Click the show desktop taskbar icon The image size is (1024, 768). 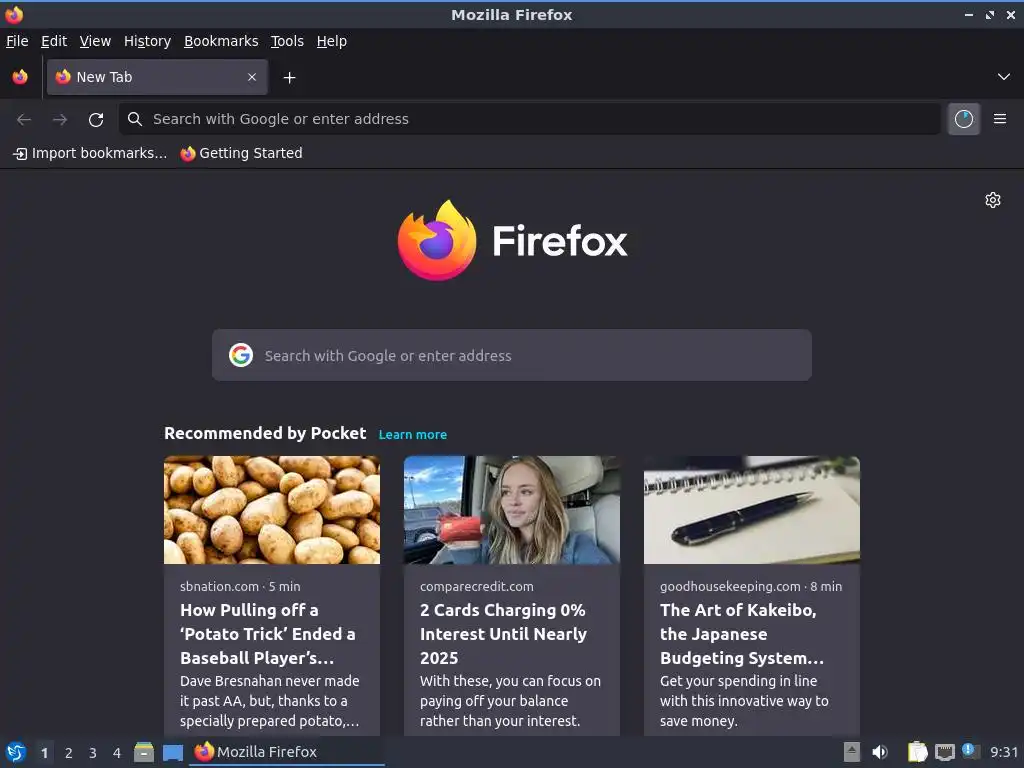(x=172, y=753)
